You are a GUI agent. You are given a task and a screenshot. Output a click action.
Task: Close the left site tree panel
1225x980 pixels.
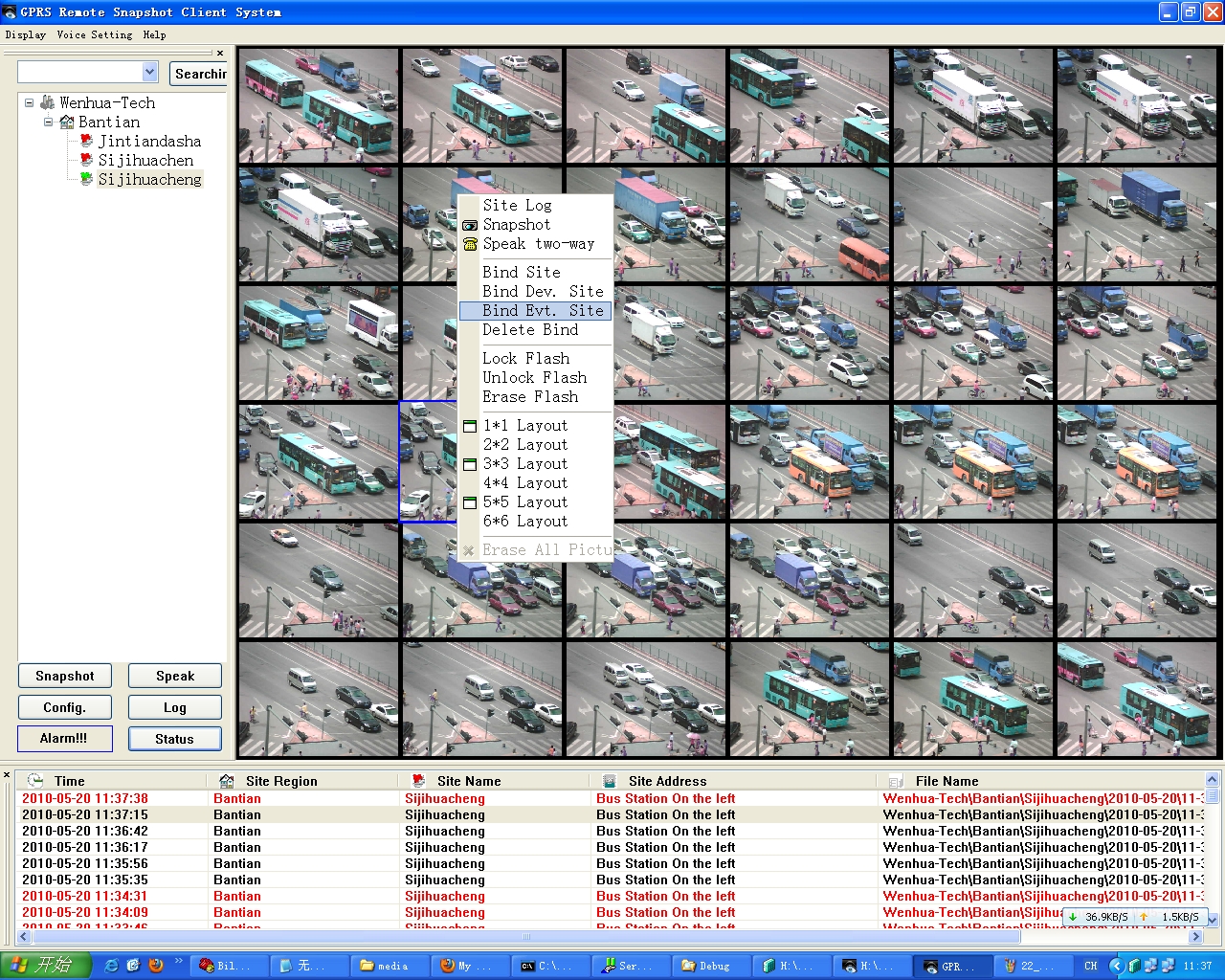tap(220, 54)
